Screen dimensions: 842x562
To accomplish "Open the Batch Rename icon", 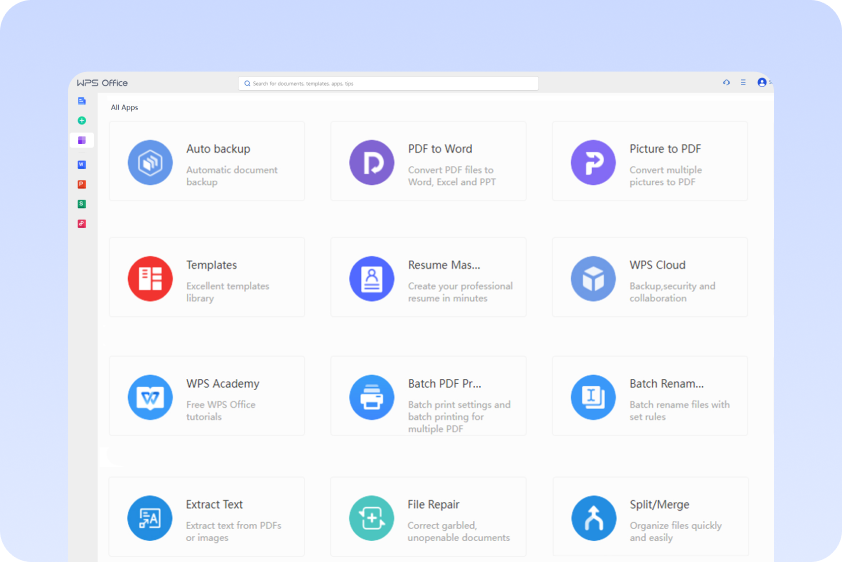I will (593, 397).
